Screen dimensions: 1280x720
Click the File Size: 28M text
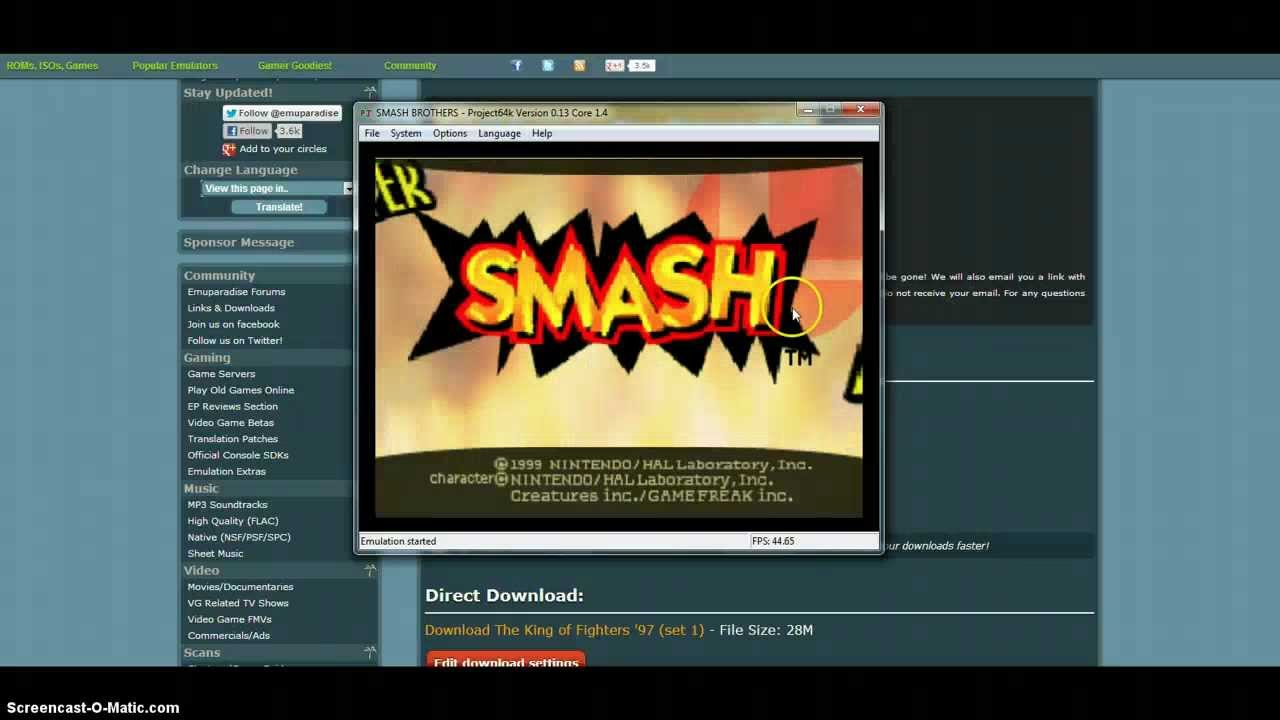766,630
